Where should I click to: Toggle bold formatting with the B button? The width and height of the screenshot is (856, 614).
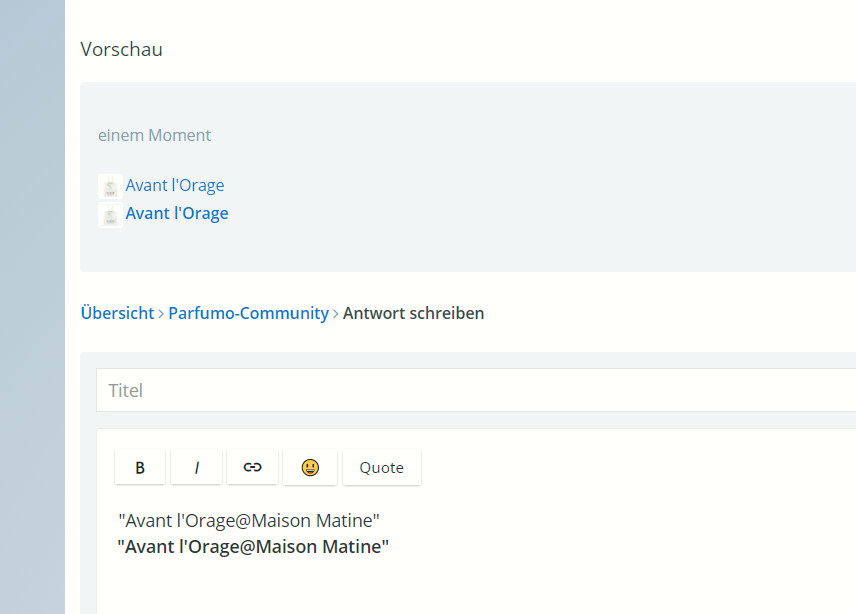click(140, 467)
